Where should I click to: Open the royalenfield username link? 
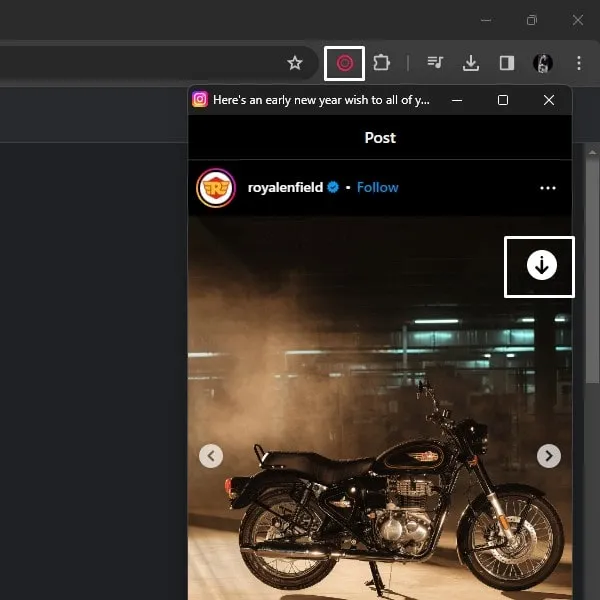(285, 188)
